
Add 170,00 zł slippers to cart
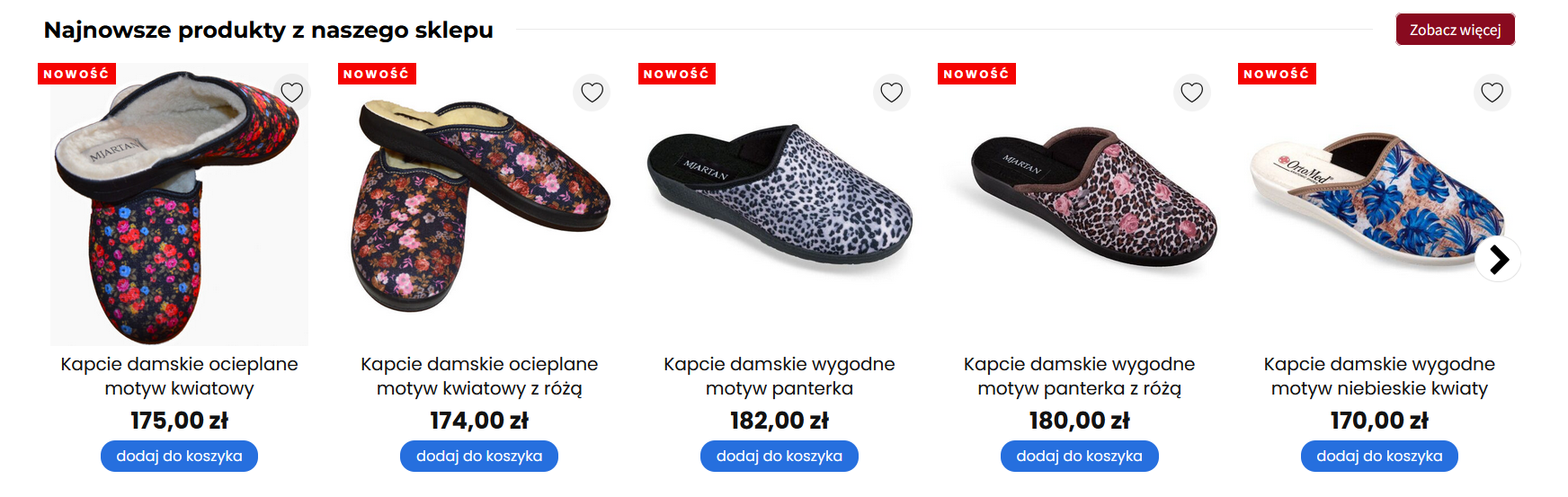pyautogui.click(x=1379, y=456)
